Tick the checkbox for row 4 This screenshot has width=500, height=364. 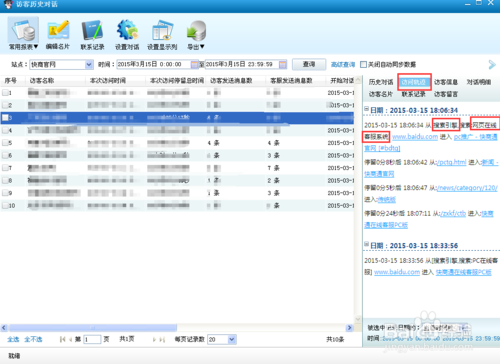click(5, 130)
